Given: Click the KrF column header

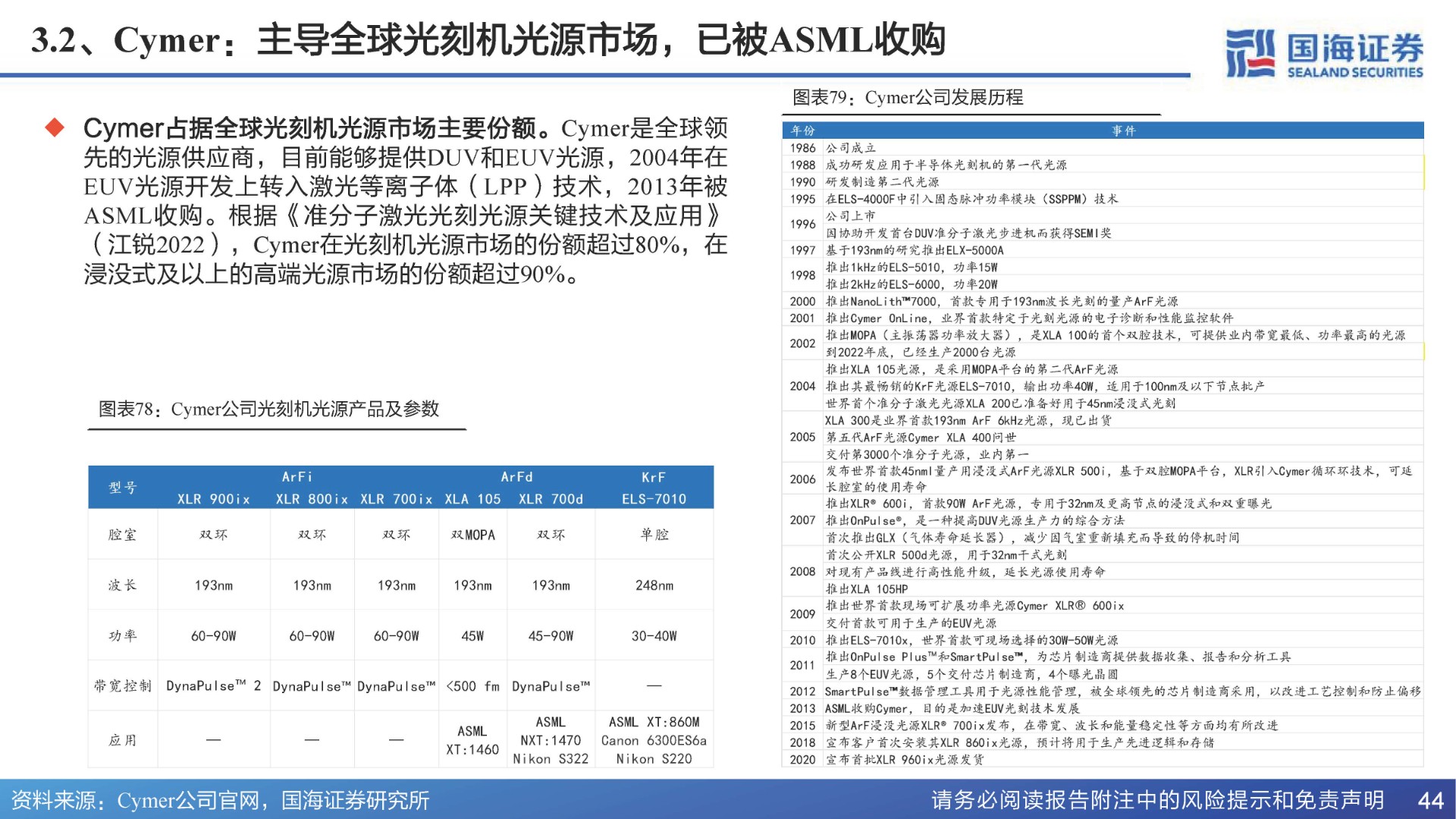Looking at the screenshot, I should (653, 477).
